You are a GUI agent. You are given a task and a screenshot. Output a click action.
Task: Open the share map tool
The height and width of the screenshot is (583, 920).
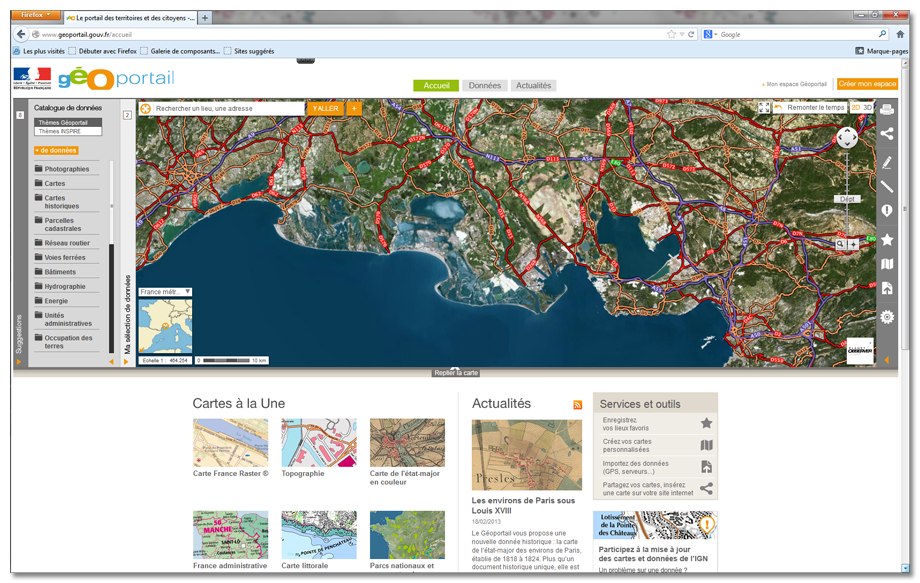click(886, 134)
